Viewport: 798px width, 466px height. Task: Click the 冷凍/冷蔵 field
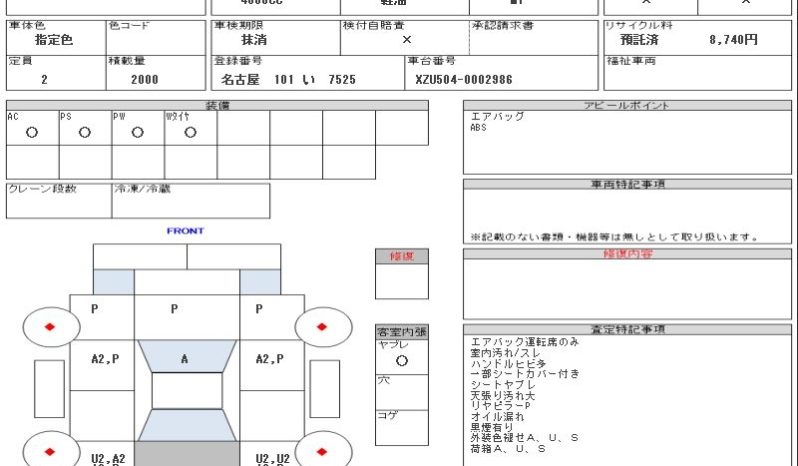(x=191, y=201)
